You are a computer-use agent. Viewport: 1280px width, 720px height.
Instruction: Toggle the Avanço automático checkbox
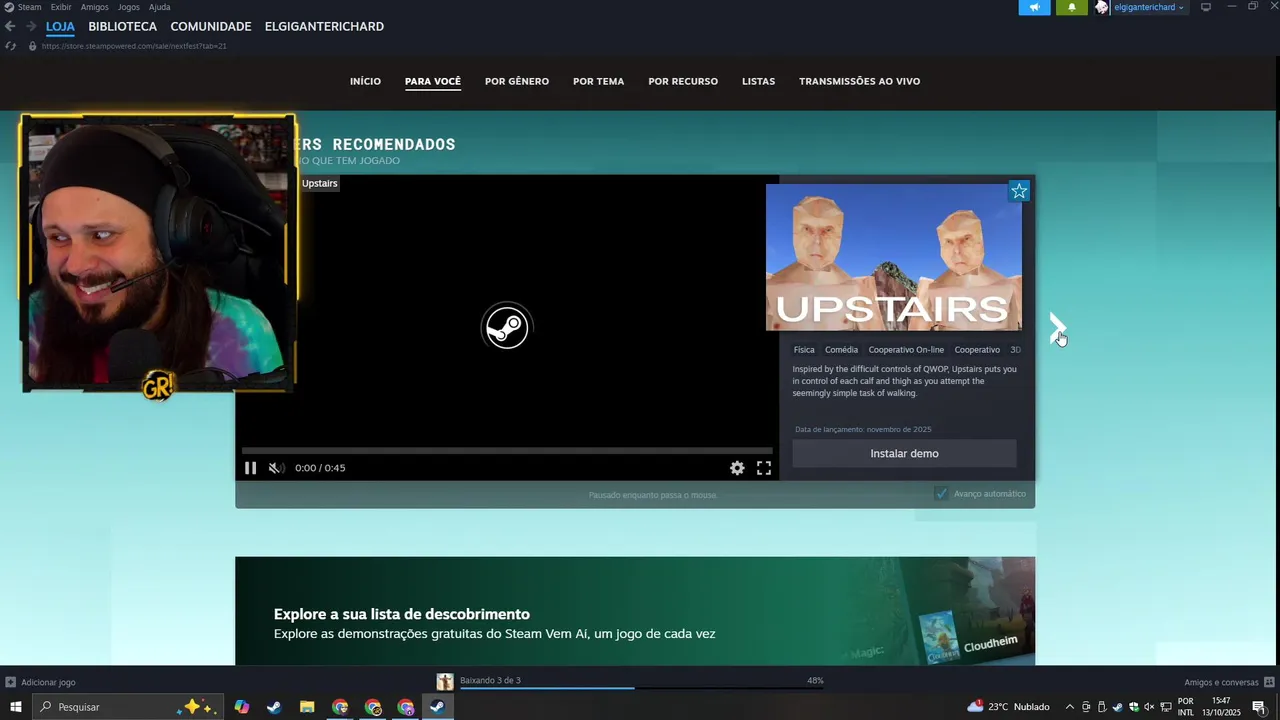pyautogui.click(x=941, y=494)
